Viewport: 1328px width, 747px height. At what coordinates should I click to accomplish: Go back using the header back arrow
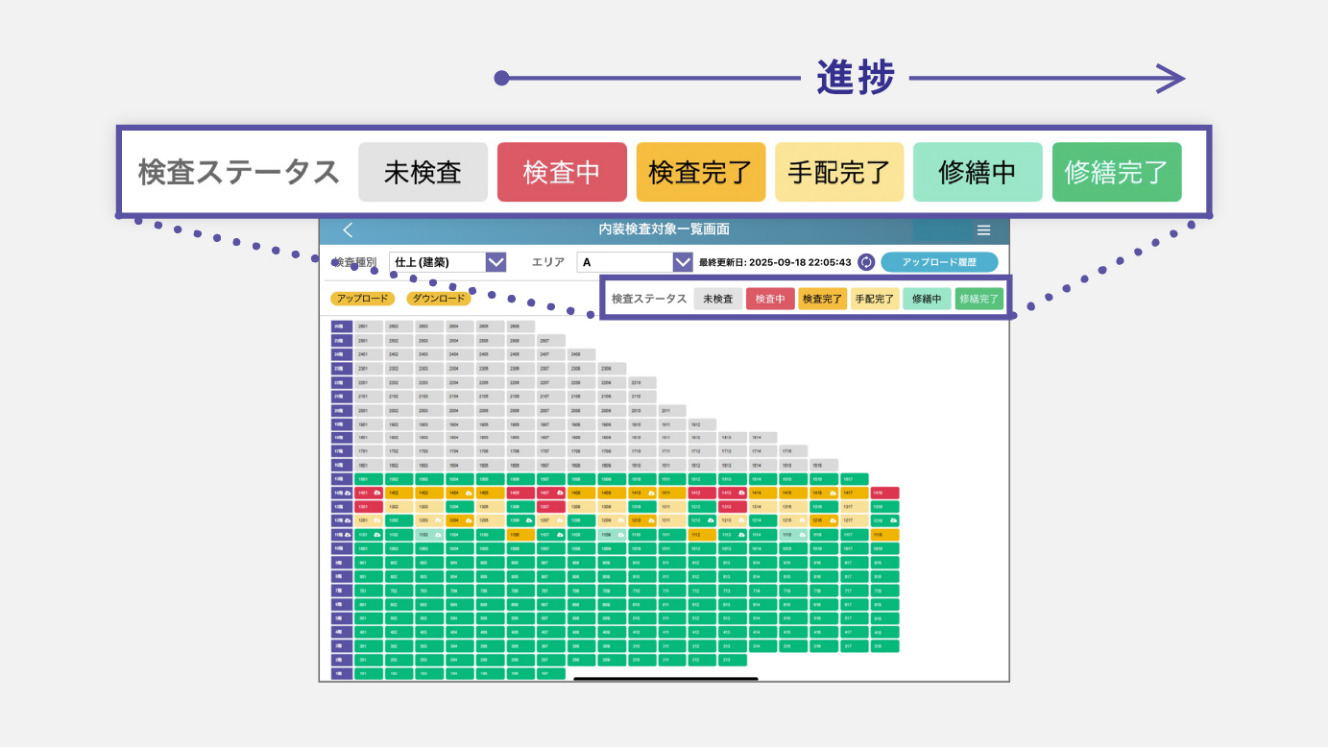coord(348,230)
